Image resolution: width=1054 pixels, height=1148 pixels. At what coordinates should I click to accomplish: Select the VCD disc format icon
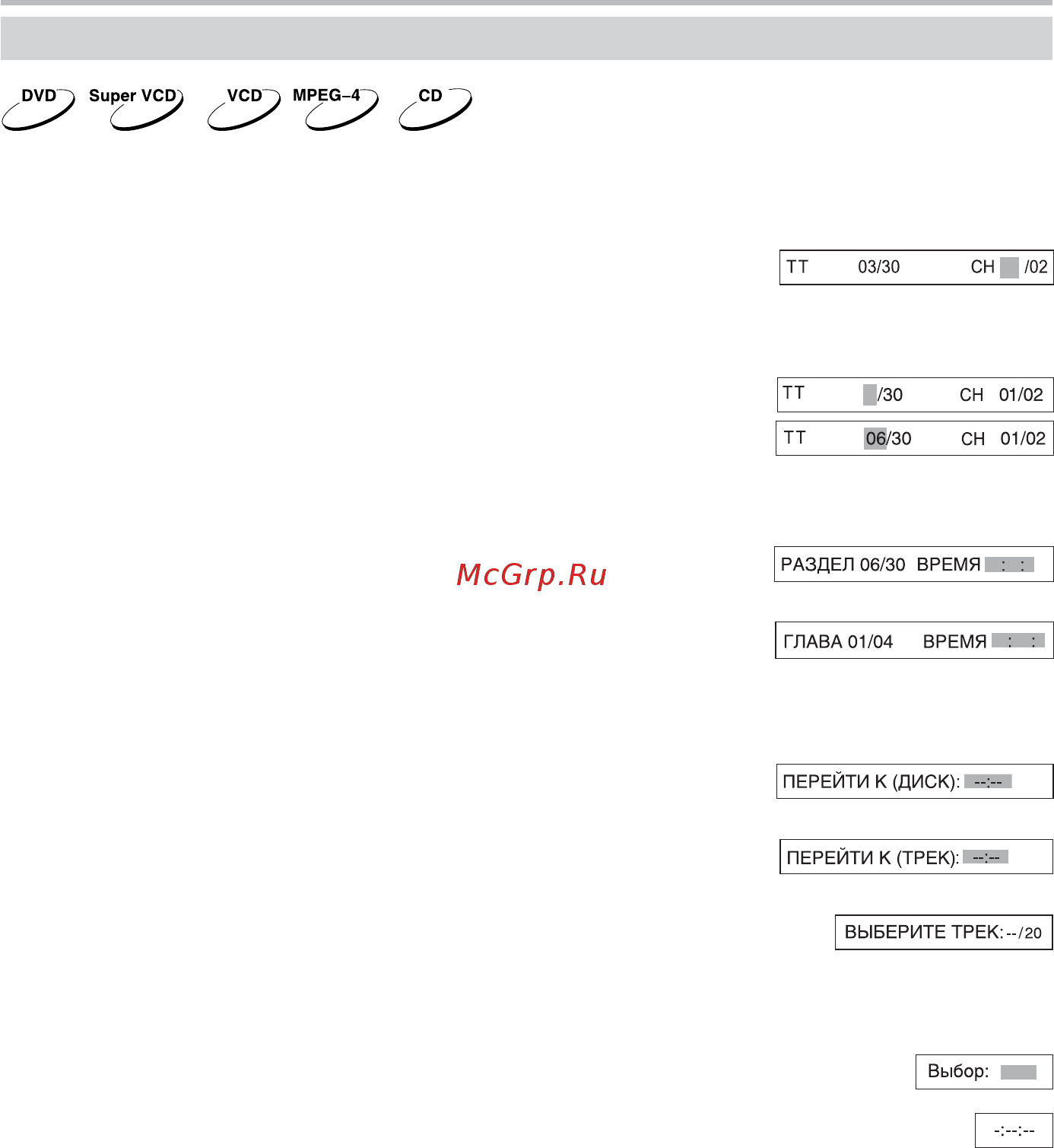(244, 109)
